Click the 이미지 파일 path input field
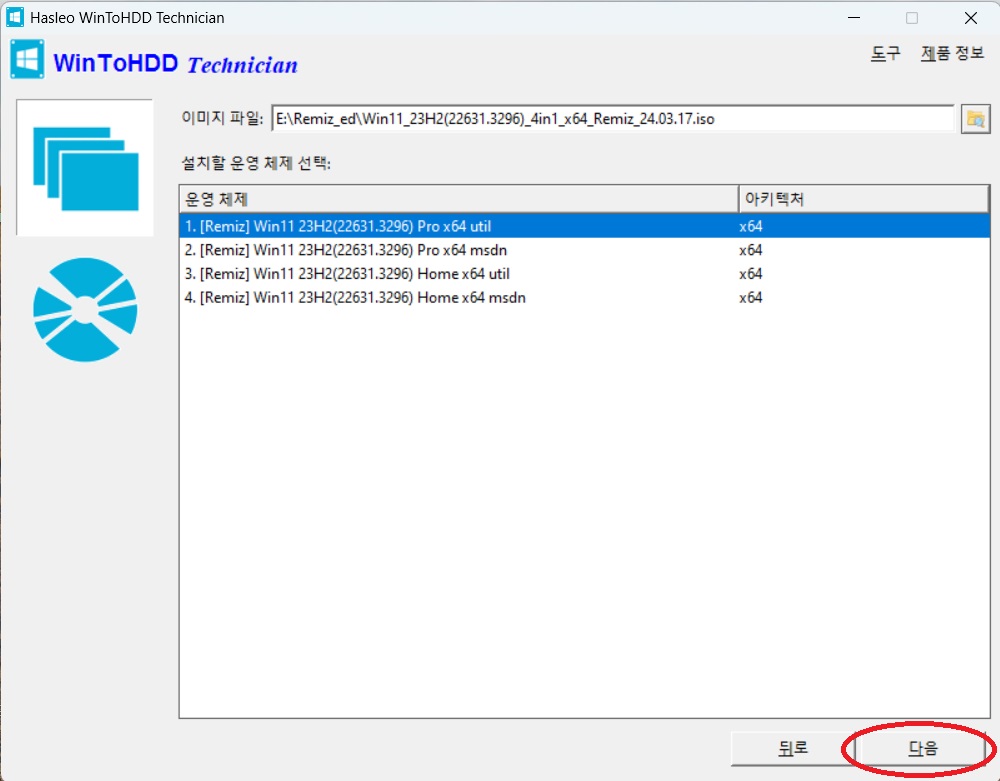Image resolution: width=1000 pixels, height=781 pixels. [x=612, y=119]
